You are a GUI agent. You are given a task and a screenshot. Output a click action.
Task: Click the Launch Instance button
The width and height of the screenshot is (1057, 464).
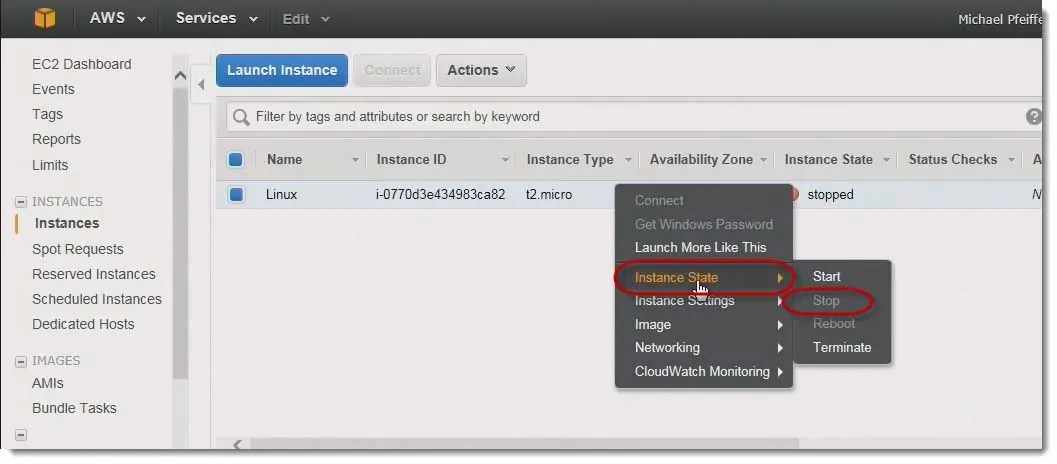(282, 70)
